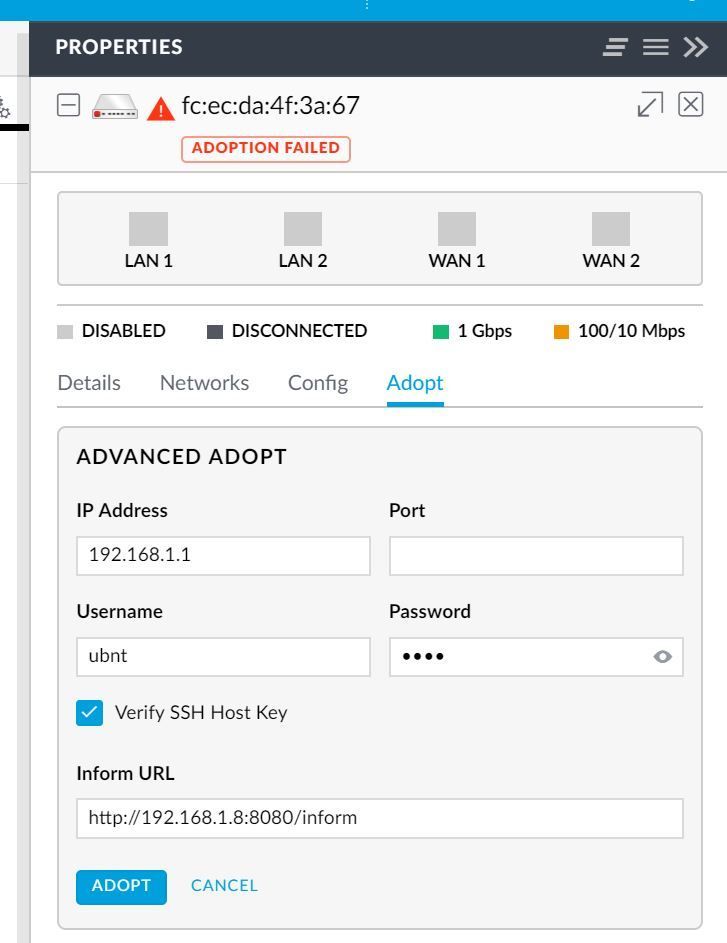Viewport: 727px width, 943px height.
Task: Select the WAN 2 port square
Action: (x=611, y=228)
